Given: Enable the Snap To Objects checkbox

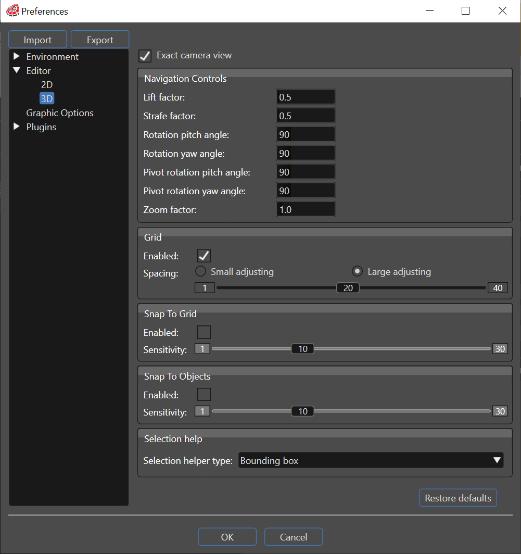Looking at the screenshot, I should 204,394.
